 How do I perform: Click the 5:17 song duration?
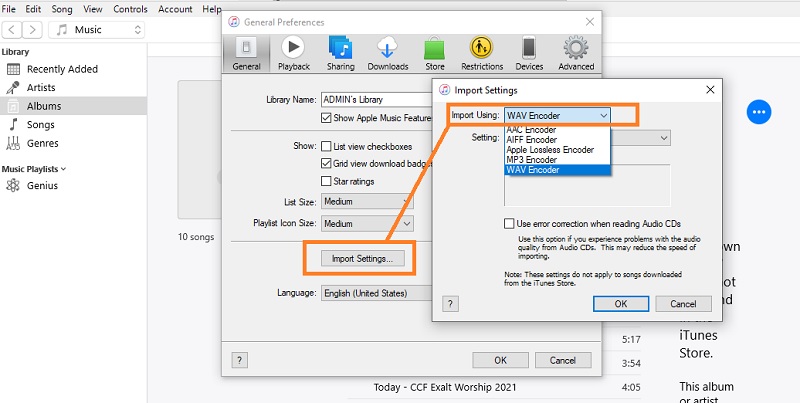pos(631,339)
